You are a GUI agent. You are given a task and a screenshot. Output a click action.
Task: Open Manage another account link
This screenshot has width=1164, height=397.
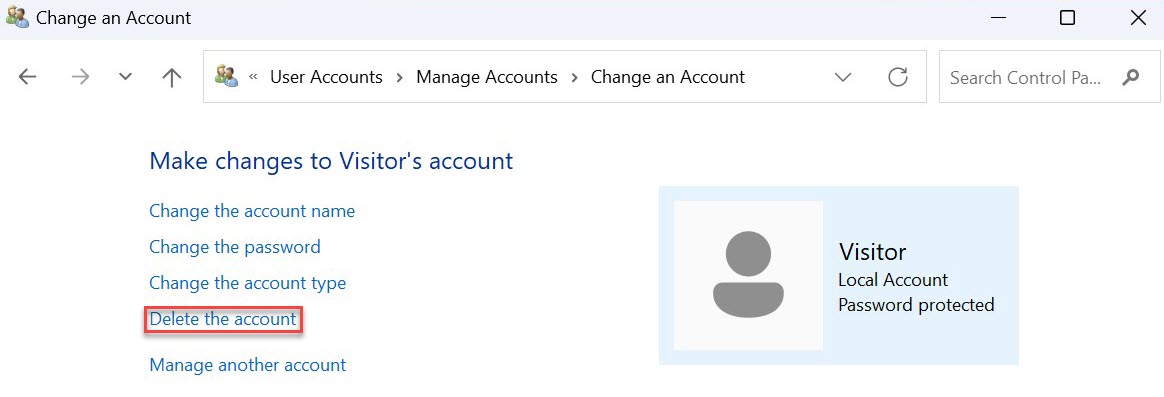coord(247,365)
